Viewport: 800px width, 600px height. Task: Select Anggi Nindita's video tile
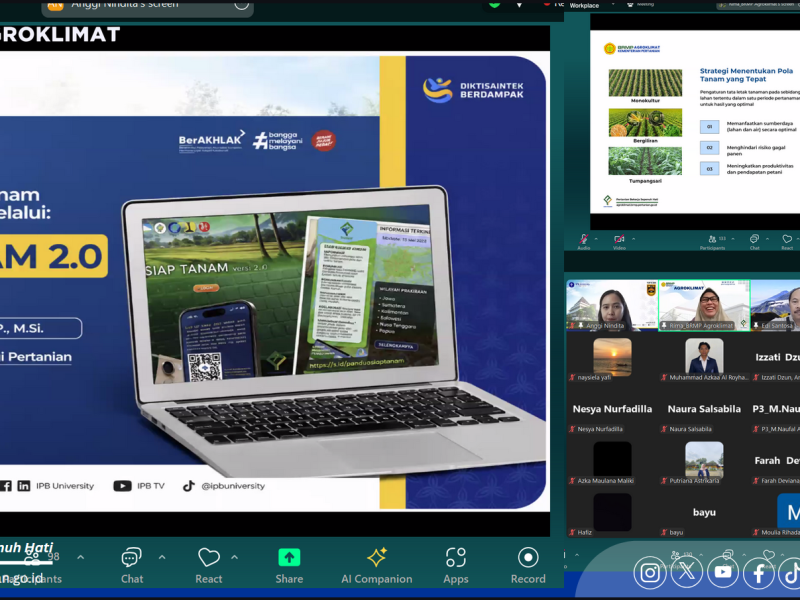[612, 305]
